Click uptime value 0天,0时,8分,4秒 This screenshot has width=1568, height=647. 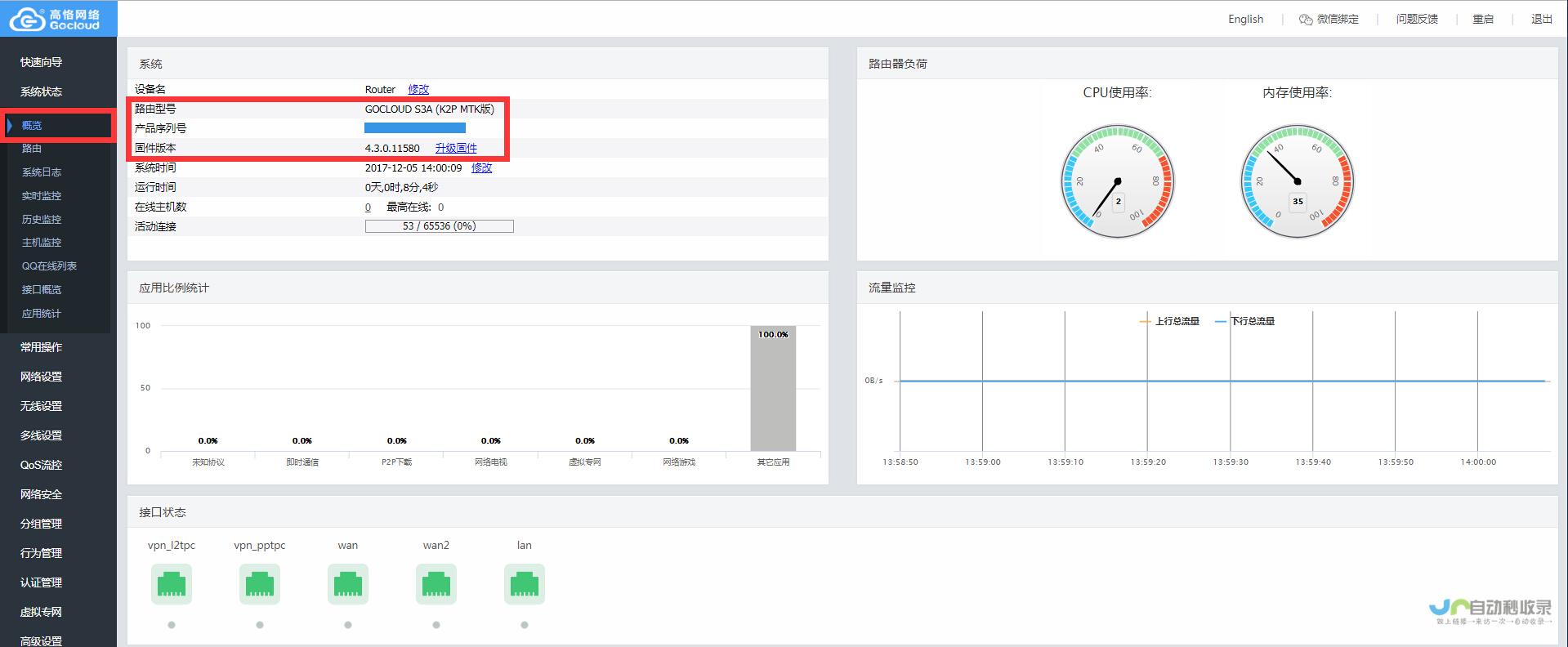point(401,187)
